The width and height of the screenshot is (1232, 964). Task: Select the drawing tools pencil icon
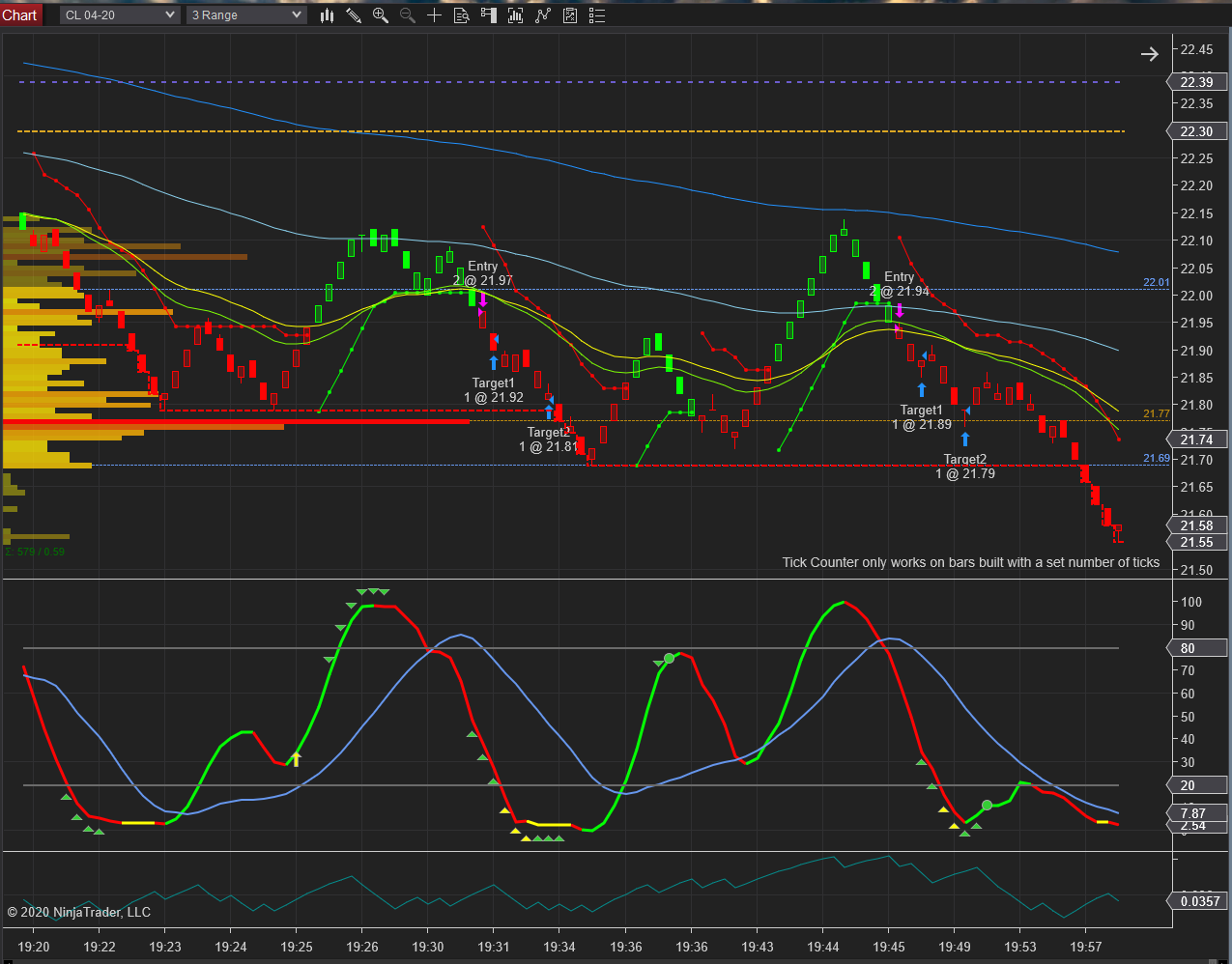[x=354, y=15]
